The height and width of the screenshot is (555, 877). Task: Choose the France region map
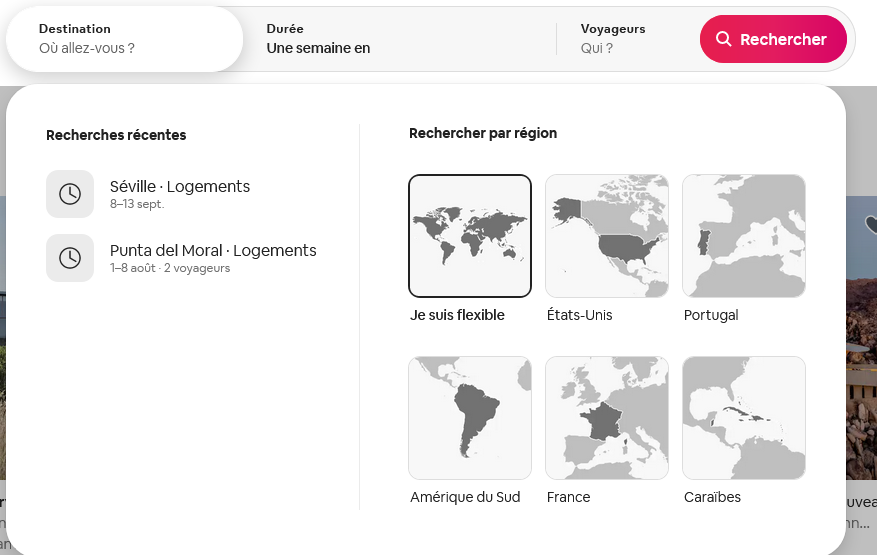[x=607, y=418]
